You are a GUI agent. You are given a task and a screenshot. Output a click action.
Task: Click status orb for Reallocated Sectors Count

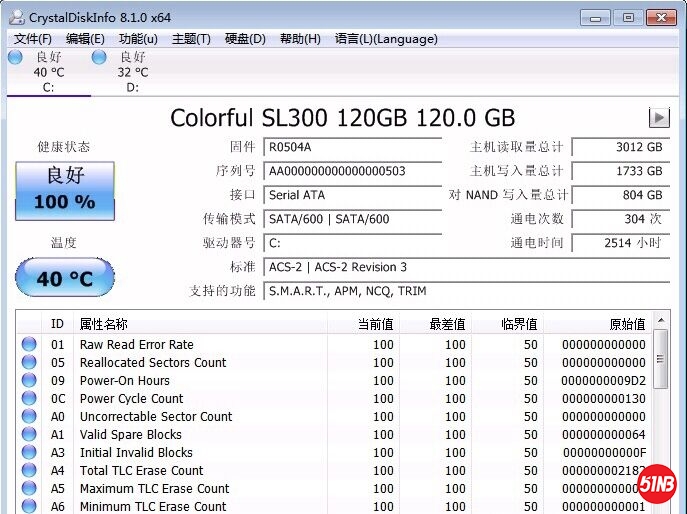point(29,362)
